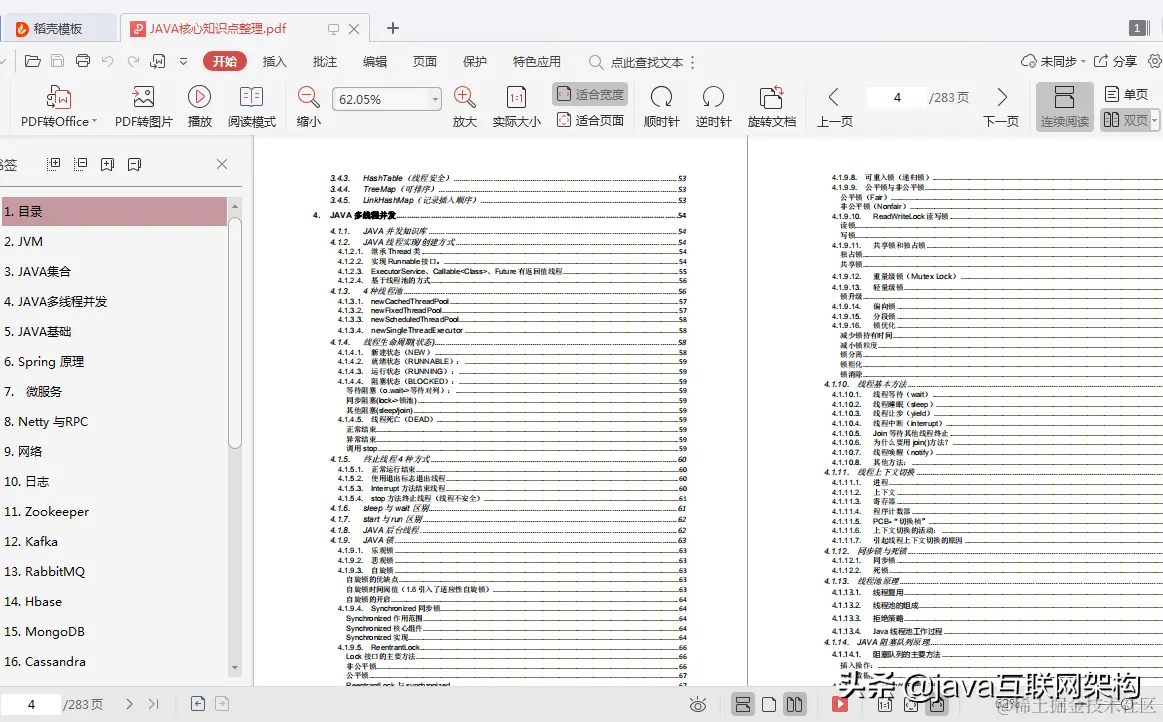The width and height of the screenshot is (1163, 722).
Task: Expand all bookmarks in the bookmarks panel
Action: click(x=53, y=163)
